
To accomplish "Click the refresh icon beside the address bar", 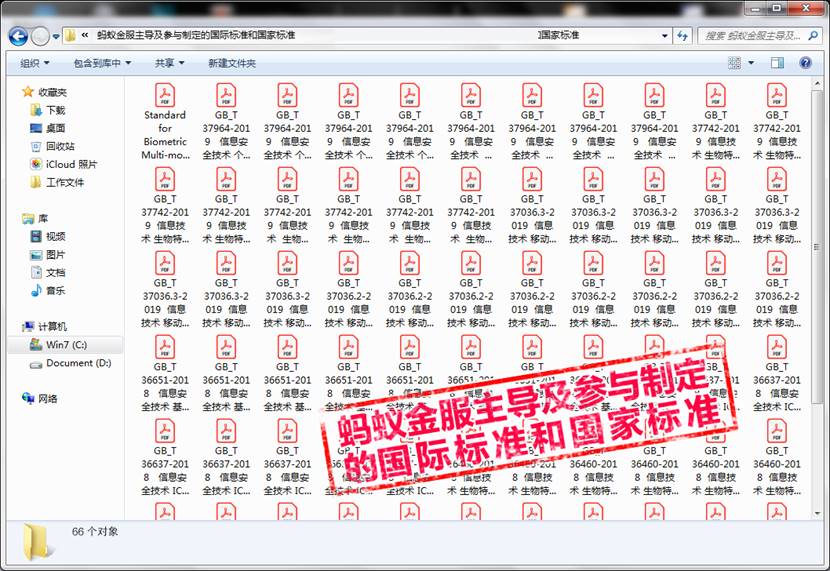I will click(x=683, y=36).
